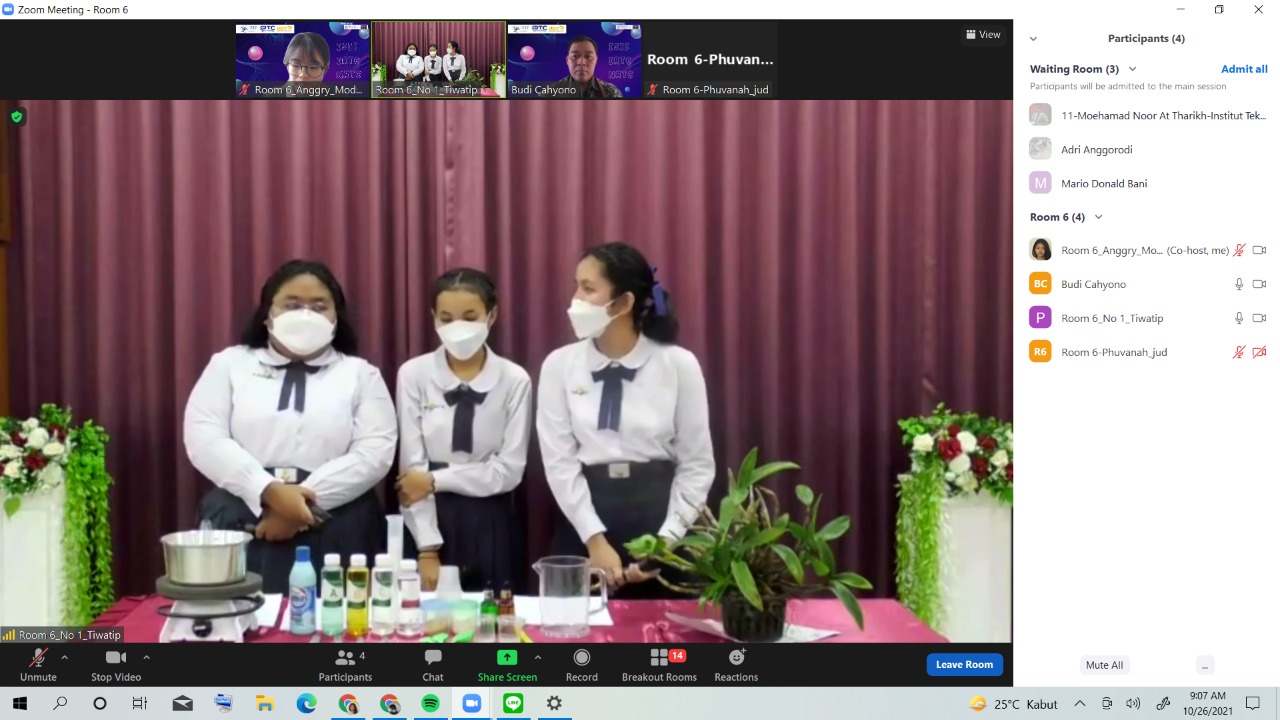Select Budi Cahyono's video thumbnail
This screenshot has height=720, width=1280.
click(574, 59)
